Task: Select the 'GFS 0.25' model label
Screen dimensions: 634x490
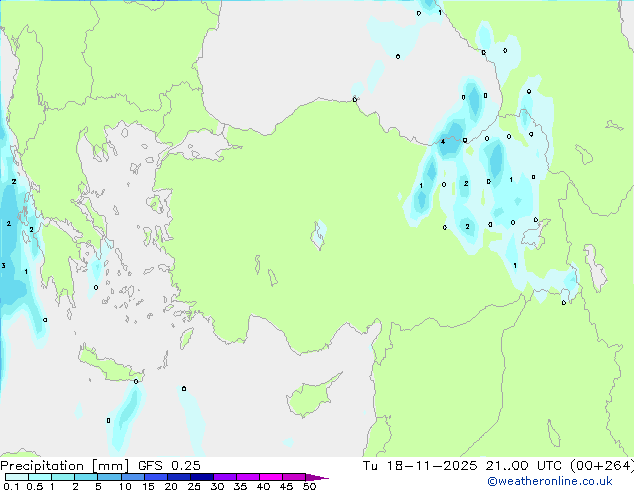Action: pyautogui.click(x=169, y=466)
